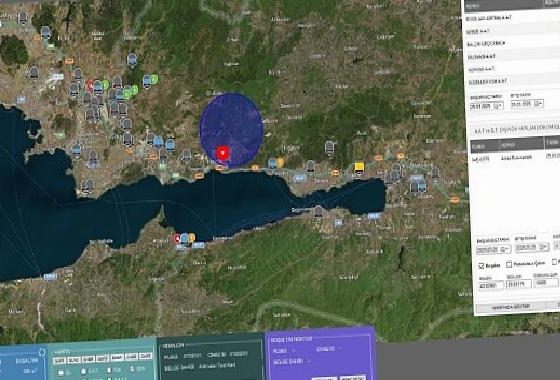This screenshot has width=560, height=380.
Task: Click the first row in the right panel table
Action: coord(515,158)
